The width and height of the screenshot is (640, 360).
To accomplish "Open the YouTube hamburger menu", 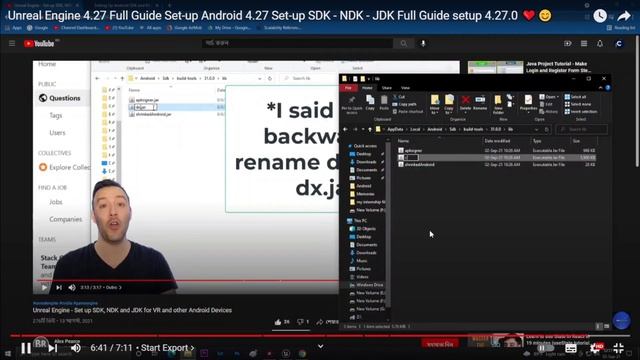I will 12,43.
